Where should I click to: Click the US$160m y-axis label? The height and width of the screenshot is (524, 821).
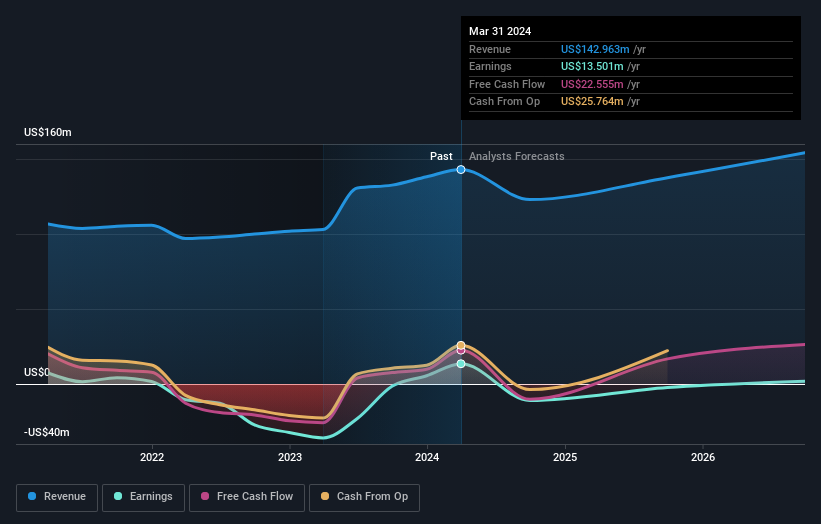coord(48,132)
